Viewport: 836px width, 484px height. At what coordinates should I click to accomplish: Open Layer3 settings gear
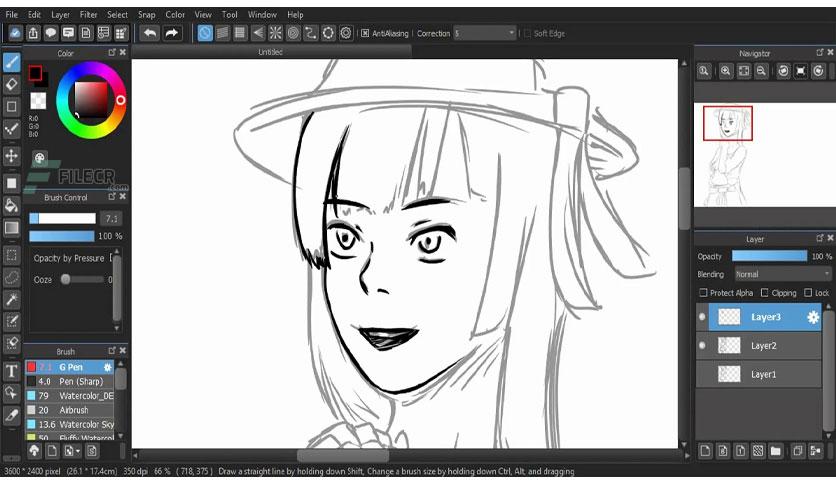pos(813,317)
